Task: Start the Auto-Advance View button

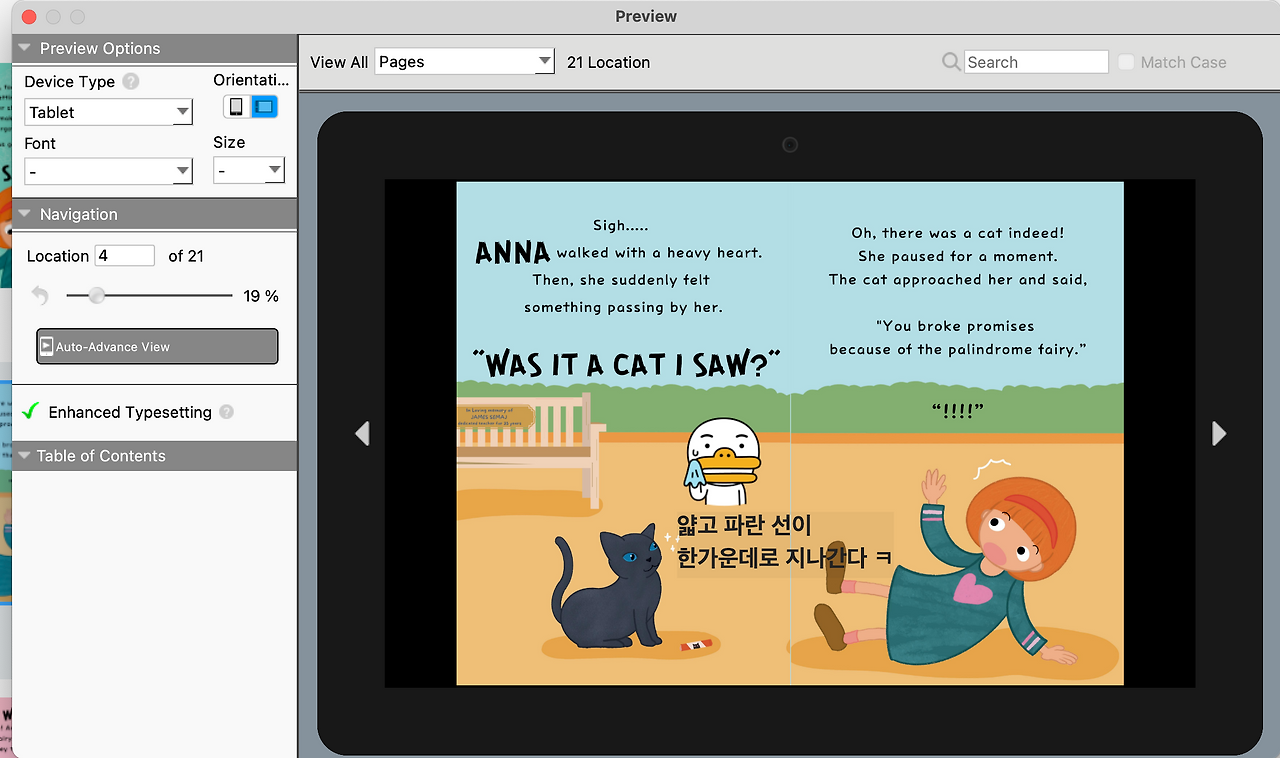Action: [157, 347]
